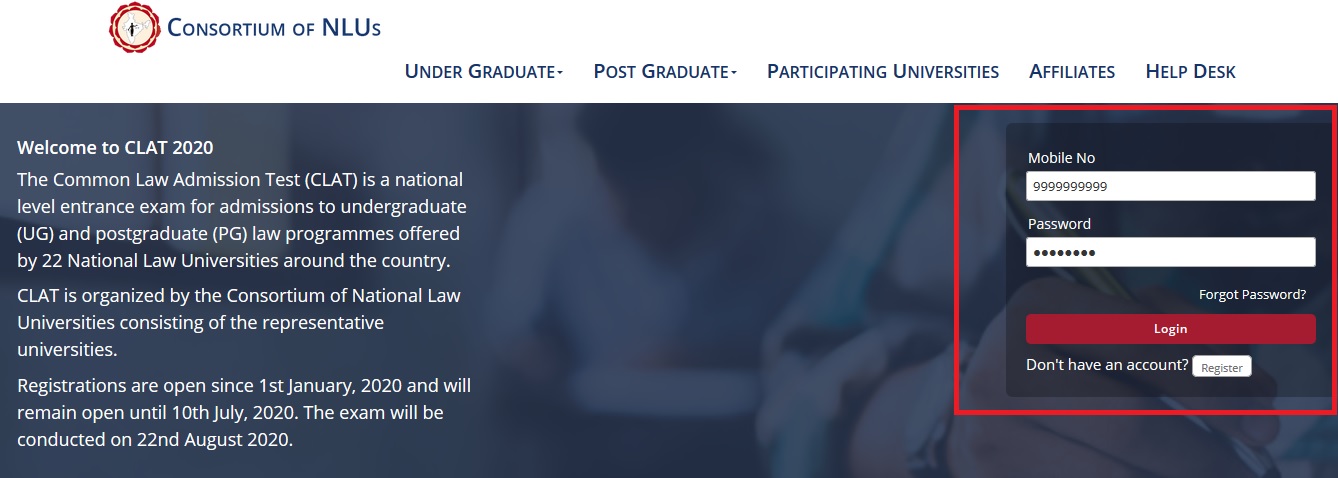Image resolution: width=1338 pixels, height=478 pixels.
Task: Click the Password field label
Action: point(1059,224)
